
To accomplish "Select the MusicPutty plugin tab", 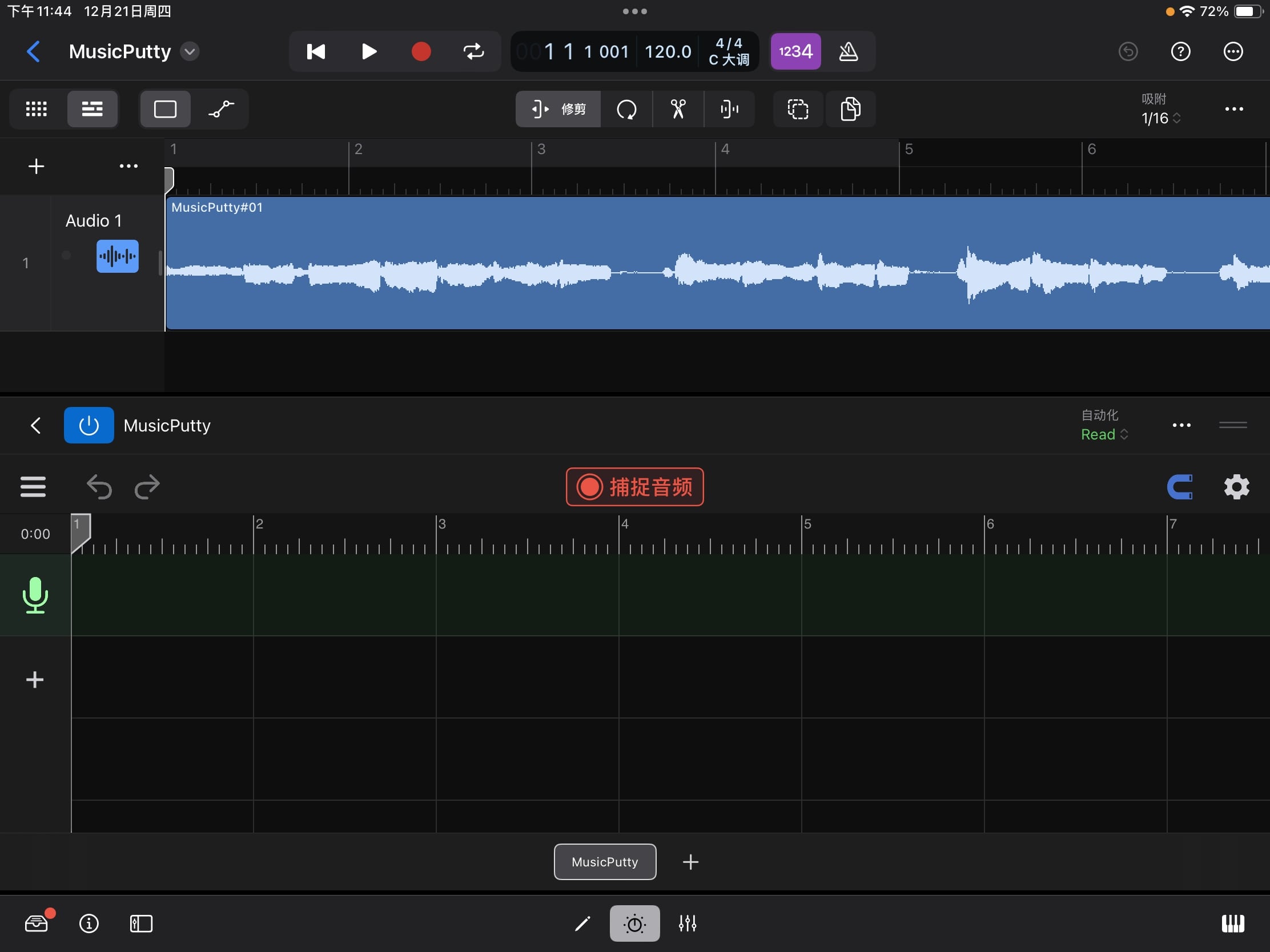I will [x=605, y=861].
